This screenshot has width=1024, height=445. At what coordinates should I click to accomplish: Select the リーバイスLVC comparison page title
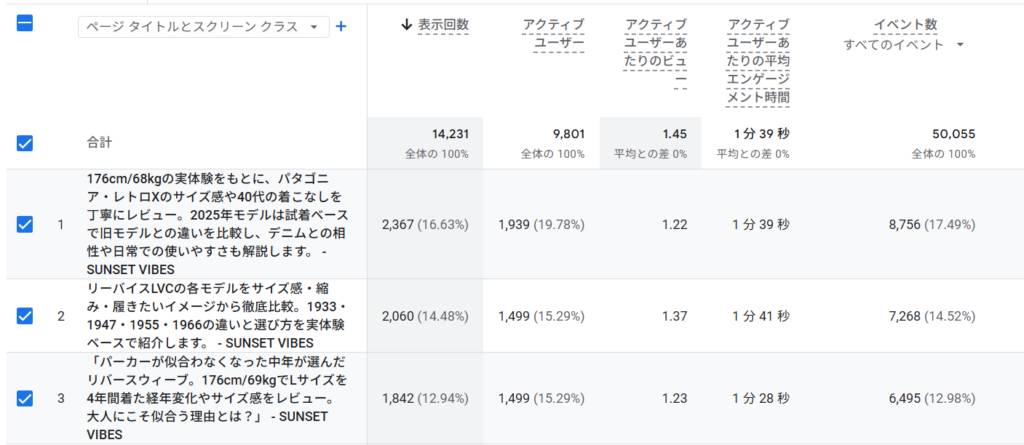click(x=214, y=316)
